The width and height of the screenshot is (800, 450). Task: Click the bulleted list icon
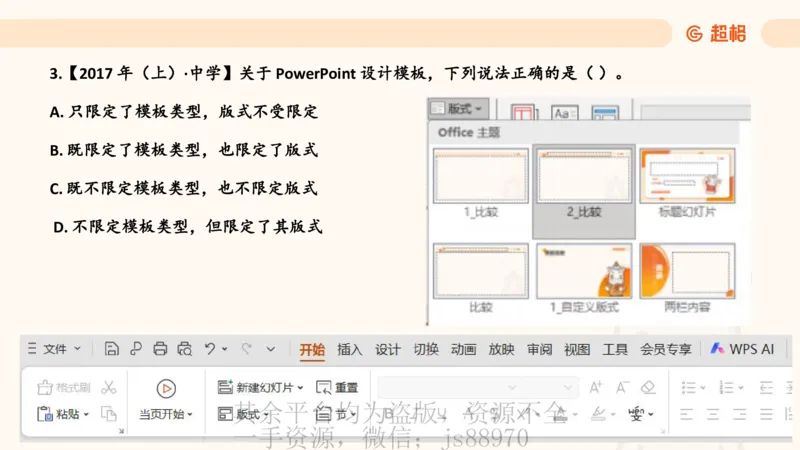[689, 388]
